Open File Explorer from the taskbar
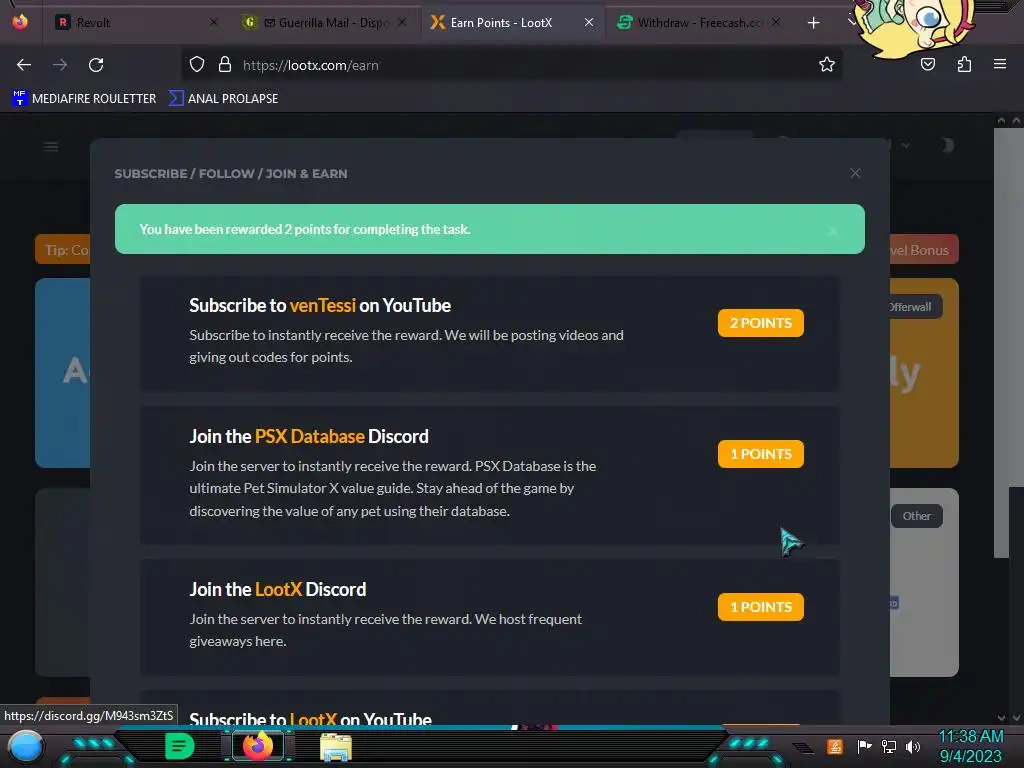The height and width of the screenshot is (768, 1024). pos(336,747)
